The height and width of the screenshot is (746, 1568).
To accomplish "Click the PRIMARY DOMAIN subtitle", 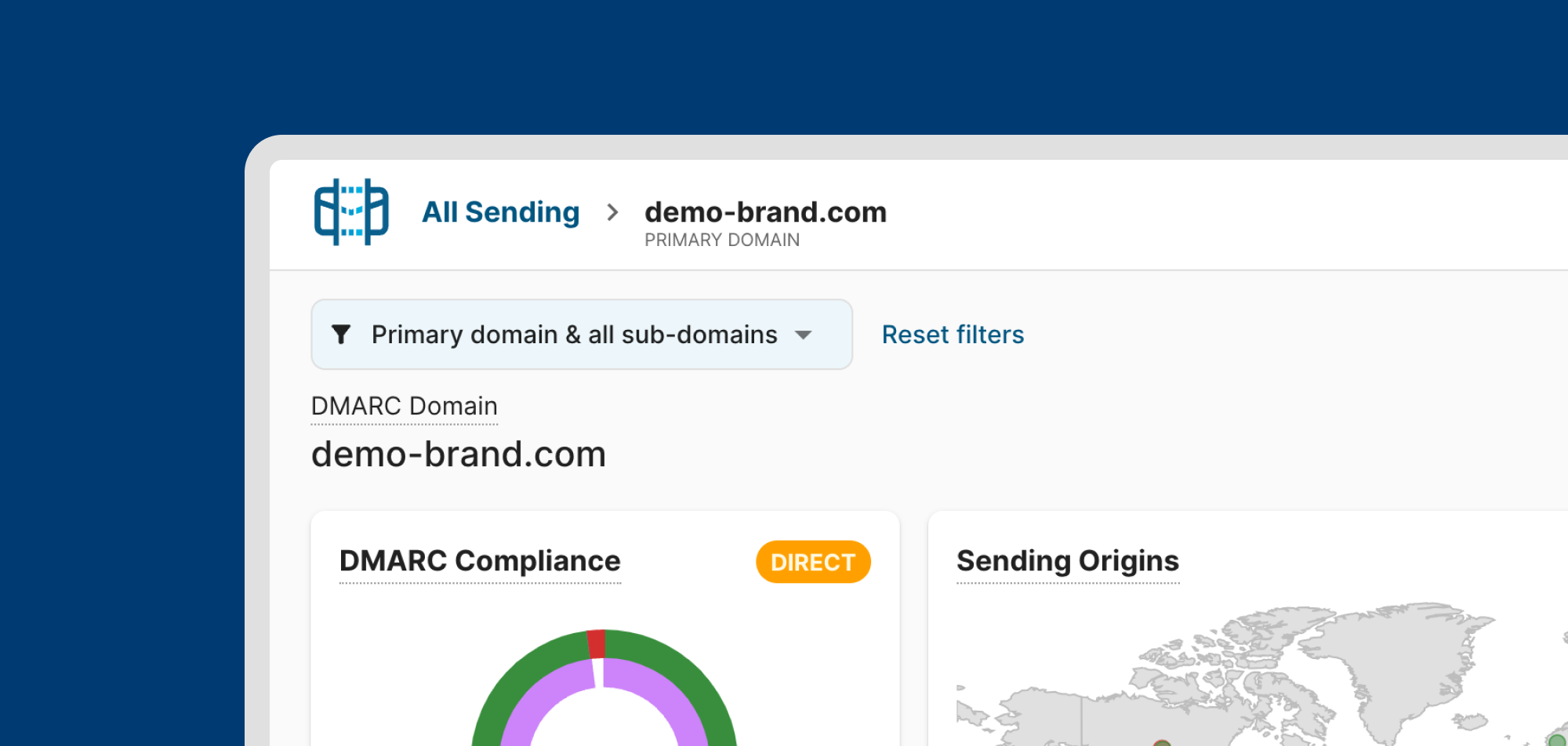I will (721, 241).
